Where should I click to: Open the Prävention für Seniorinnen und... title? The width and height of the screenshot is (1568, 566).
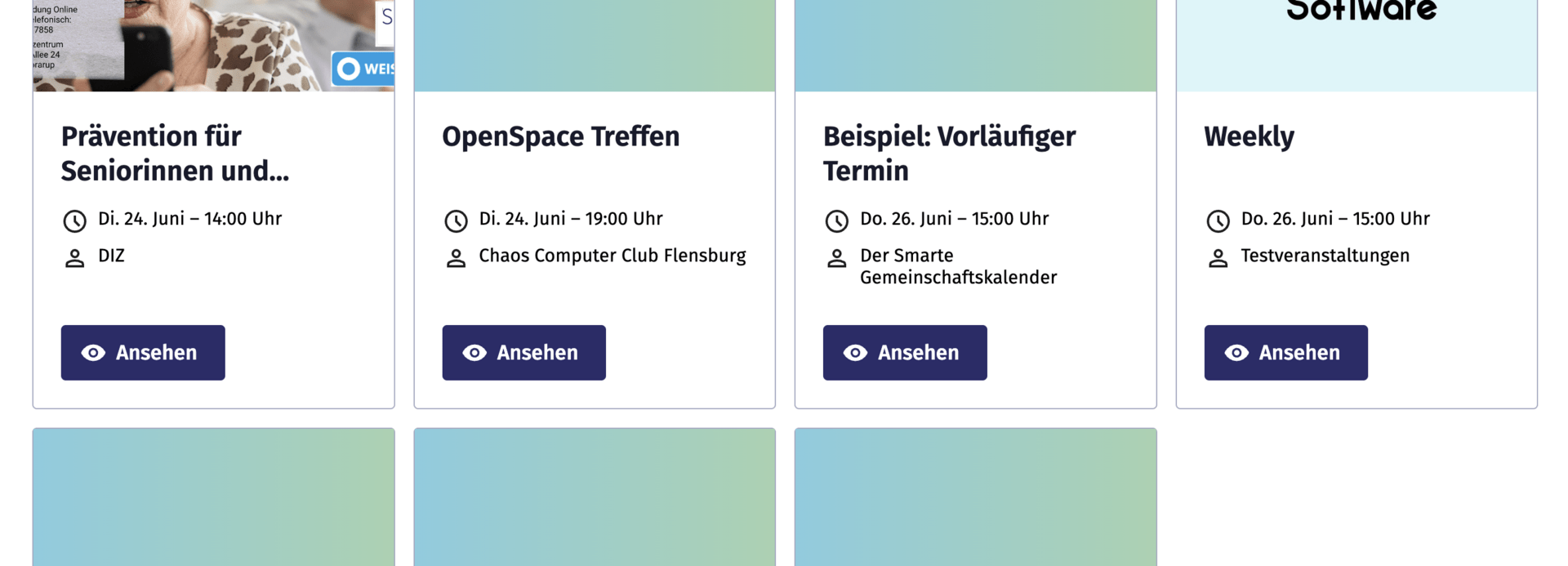[175, 154]
